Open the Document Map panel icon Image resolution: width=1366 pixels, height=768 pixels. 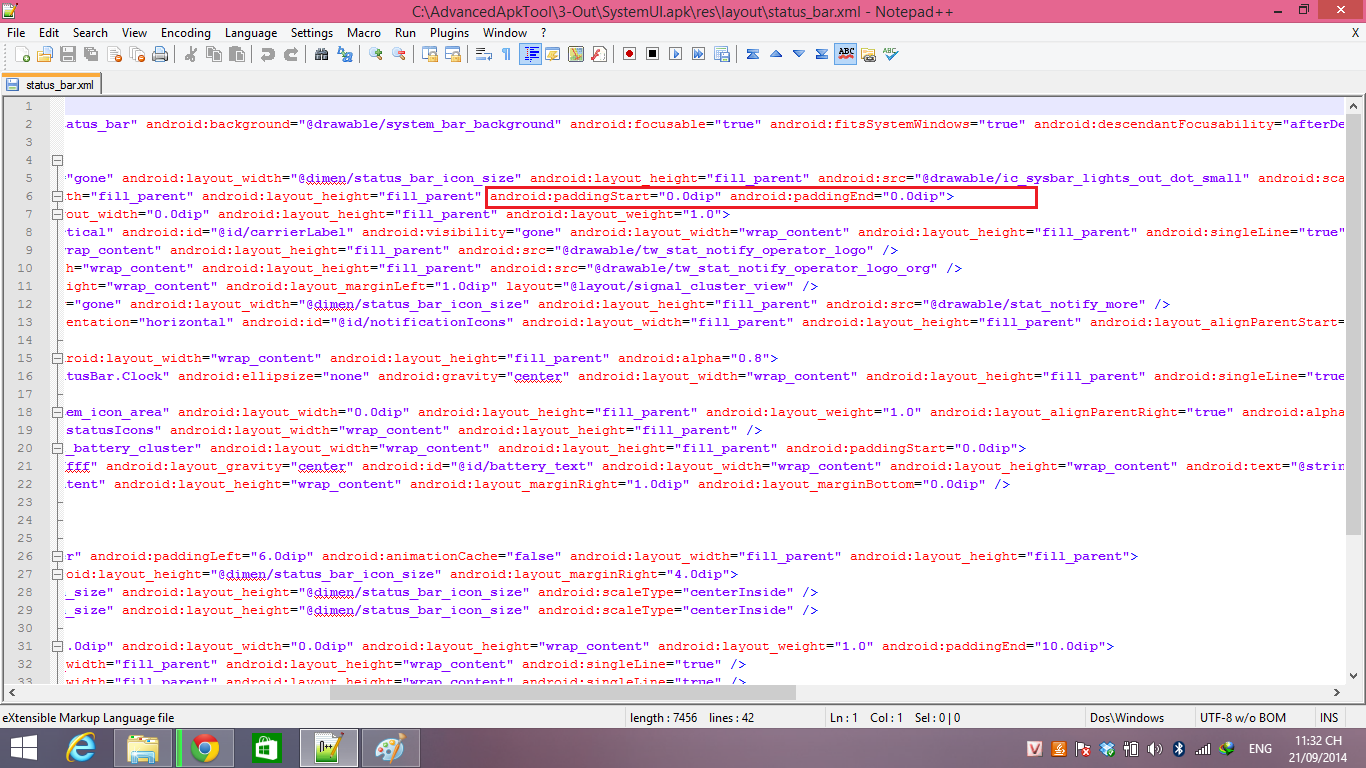[576, 54]
